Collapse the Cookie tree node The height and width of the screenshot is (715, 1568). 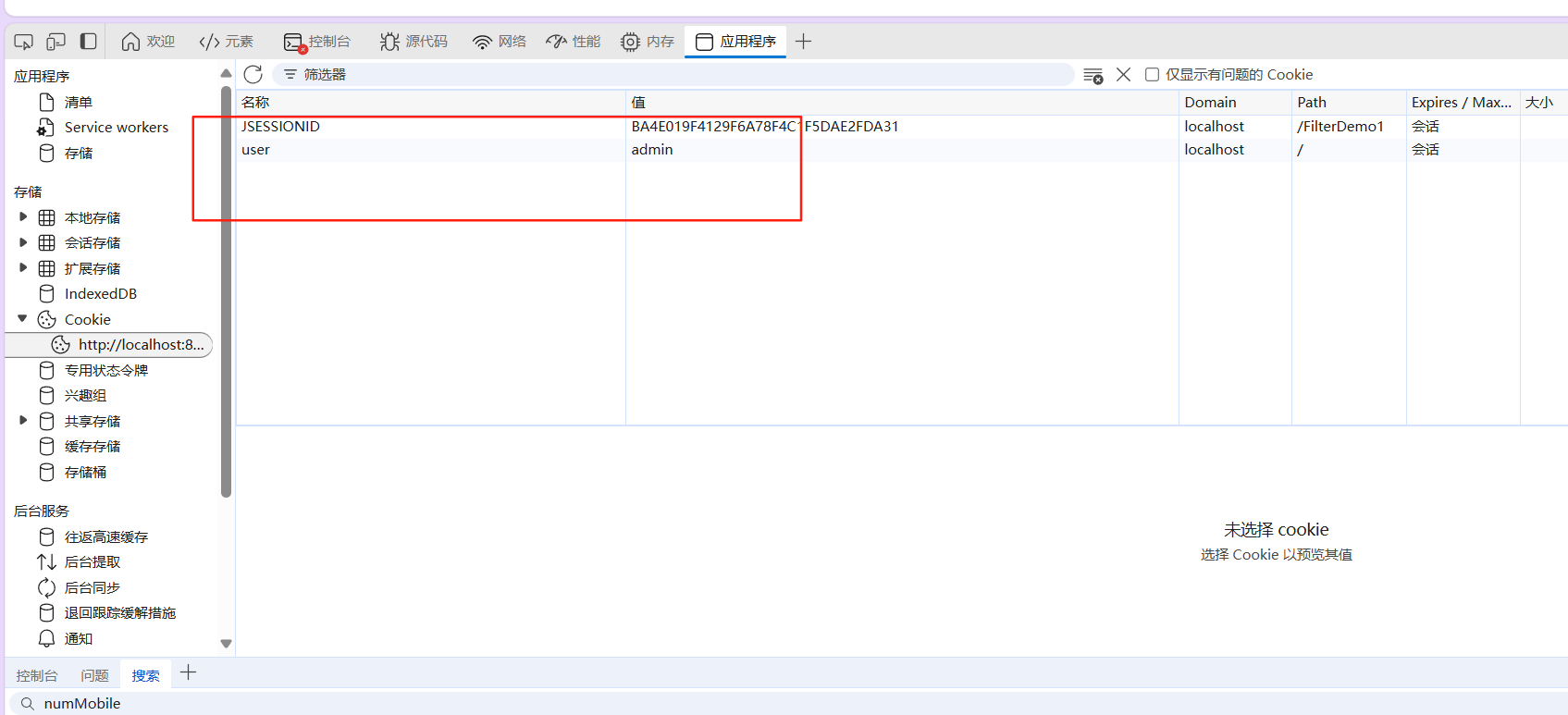tap(23, 319)
